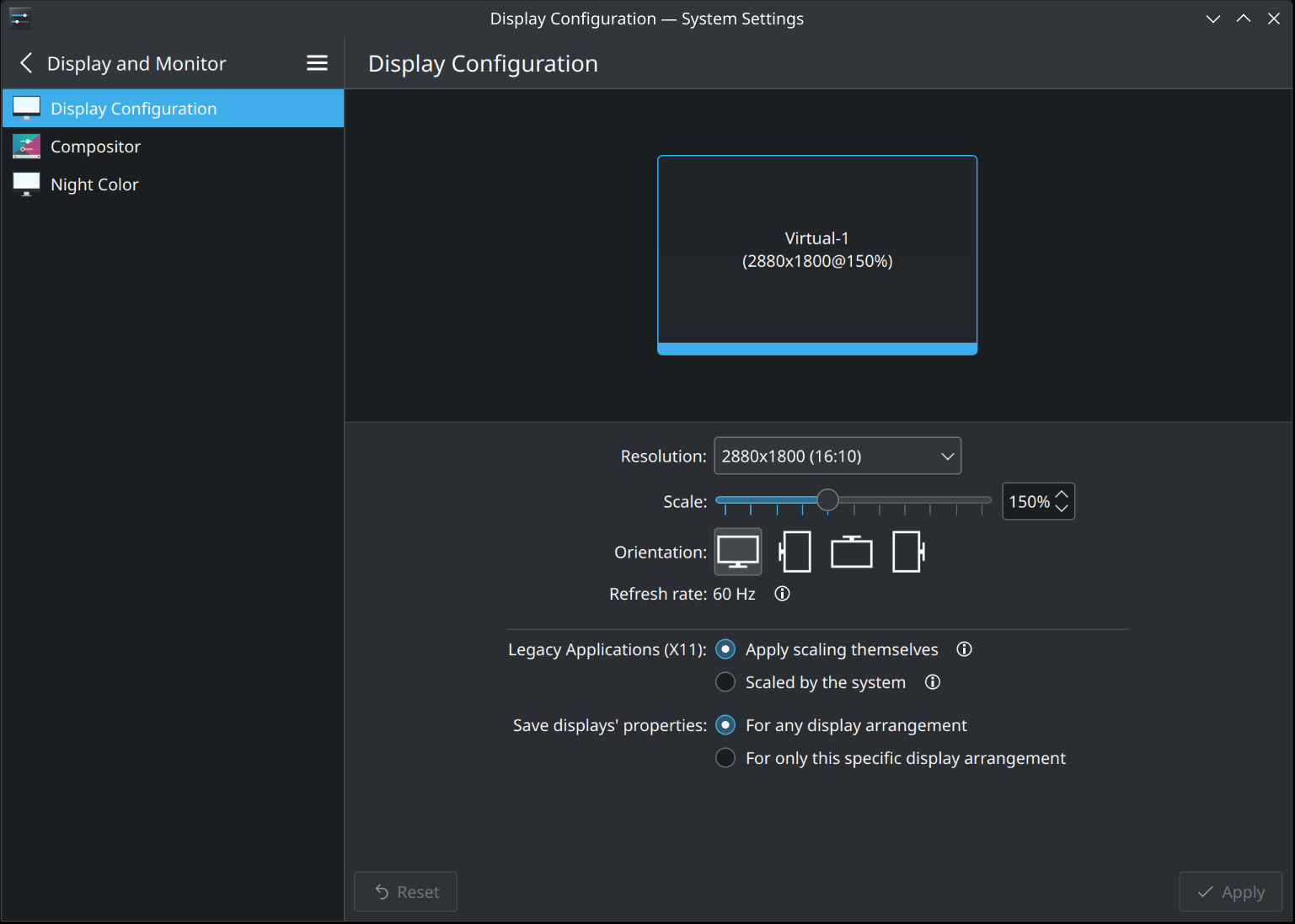Click the Reset button
This screenshot has height=924, width=1295.
(405, 891)
